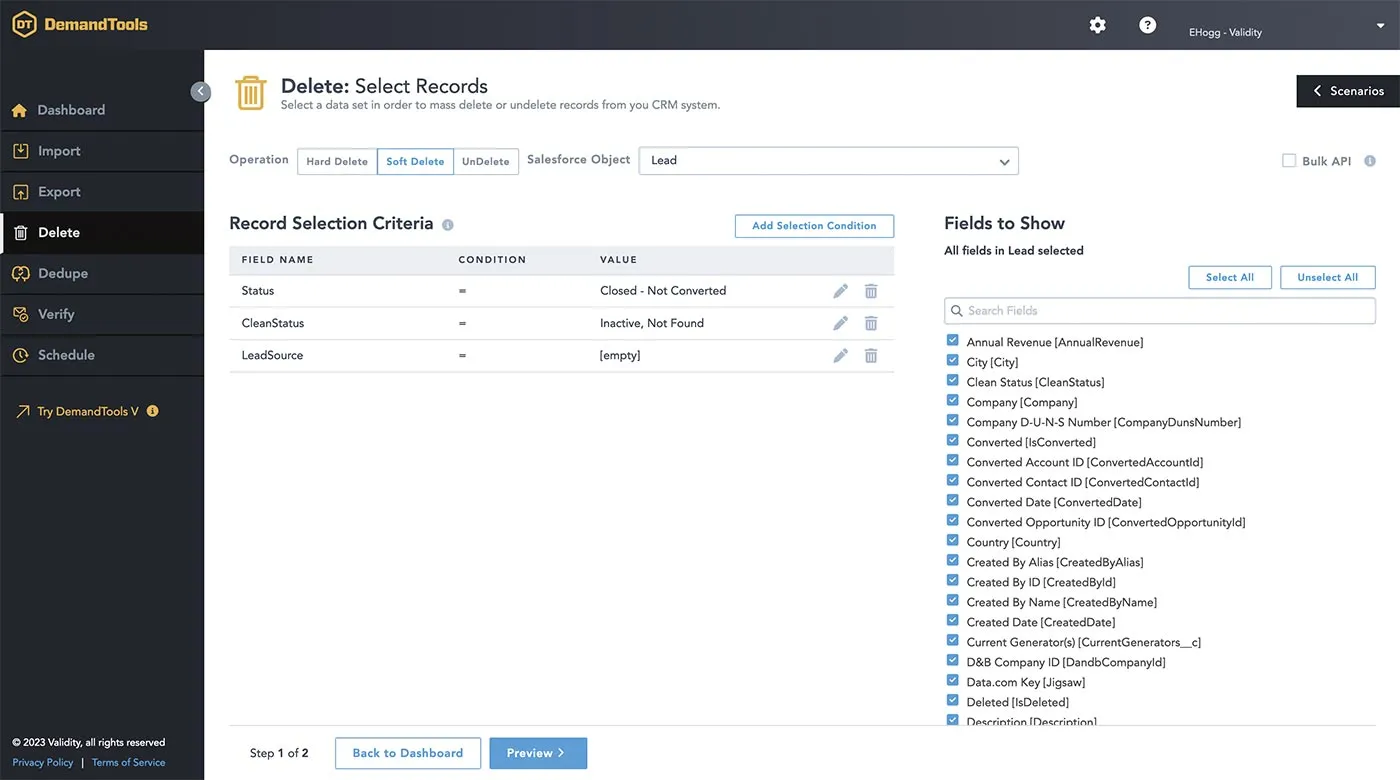Click the Verify sidebar icon
Viewport: 1400px width, 780px height.
point(19,314)
